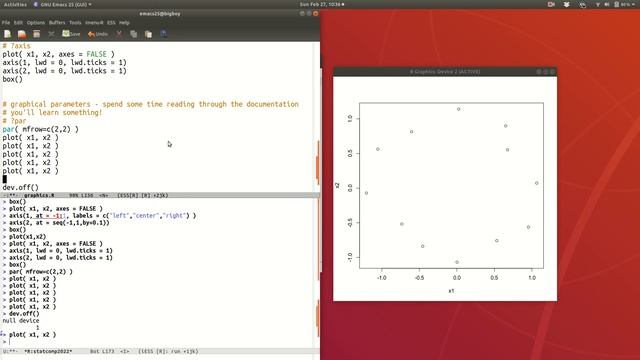Image resolution: width=640 pixels, height=360 pixels.
Task: Expand the GNU Emacs 25 (GUI) app menu
Action: click(62, 4)
